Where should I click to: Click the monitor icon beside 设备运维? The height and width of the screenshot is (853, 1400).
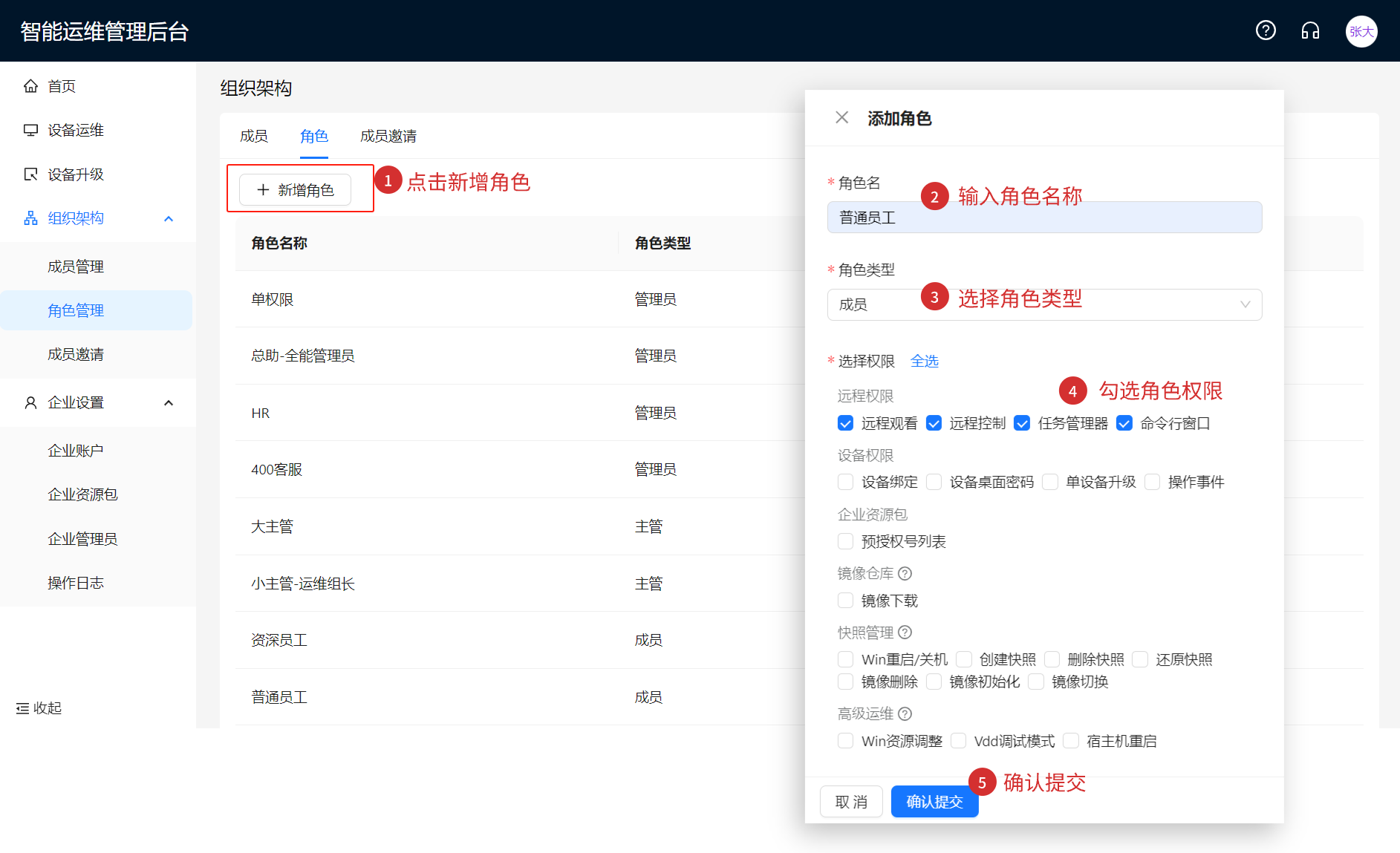(30, 130)
